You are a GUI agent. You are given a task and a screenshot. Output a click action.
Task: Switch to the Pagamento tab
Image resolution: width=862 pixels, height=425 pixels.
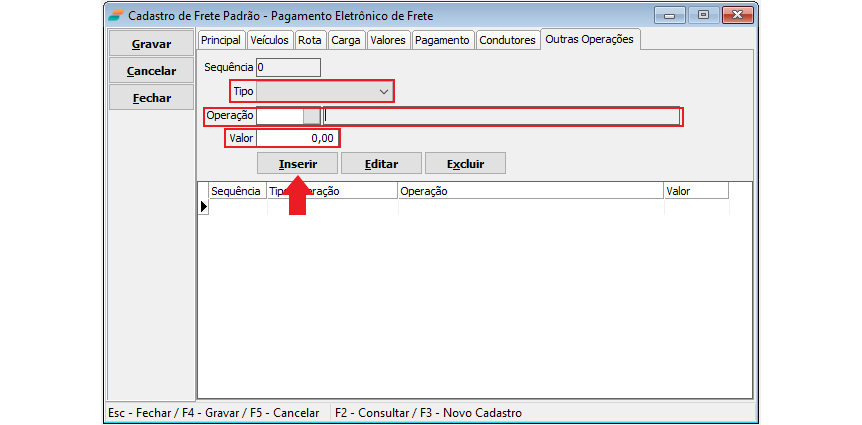(441, 40)
